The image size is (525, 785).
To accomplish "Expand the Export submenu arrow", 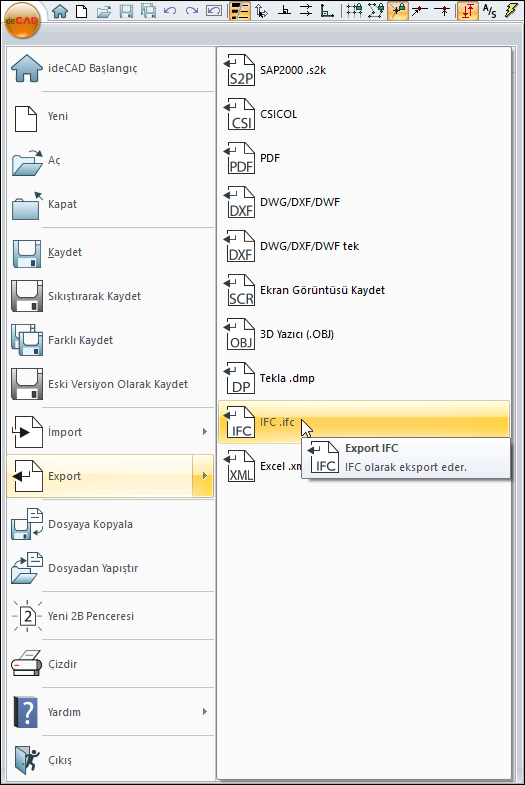I will (x=203, y=476).
